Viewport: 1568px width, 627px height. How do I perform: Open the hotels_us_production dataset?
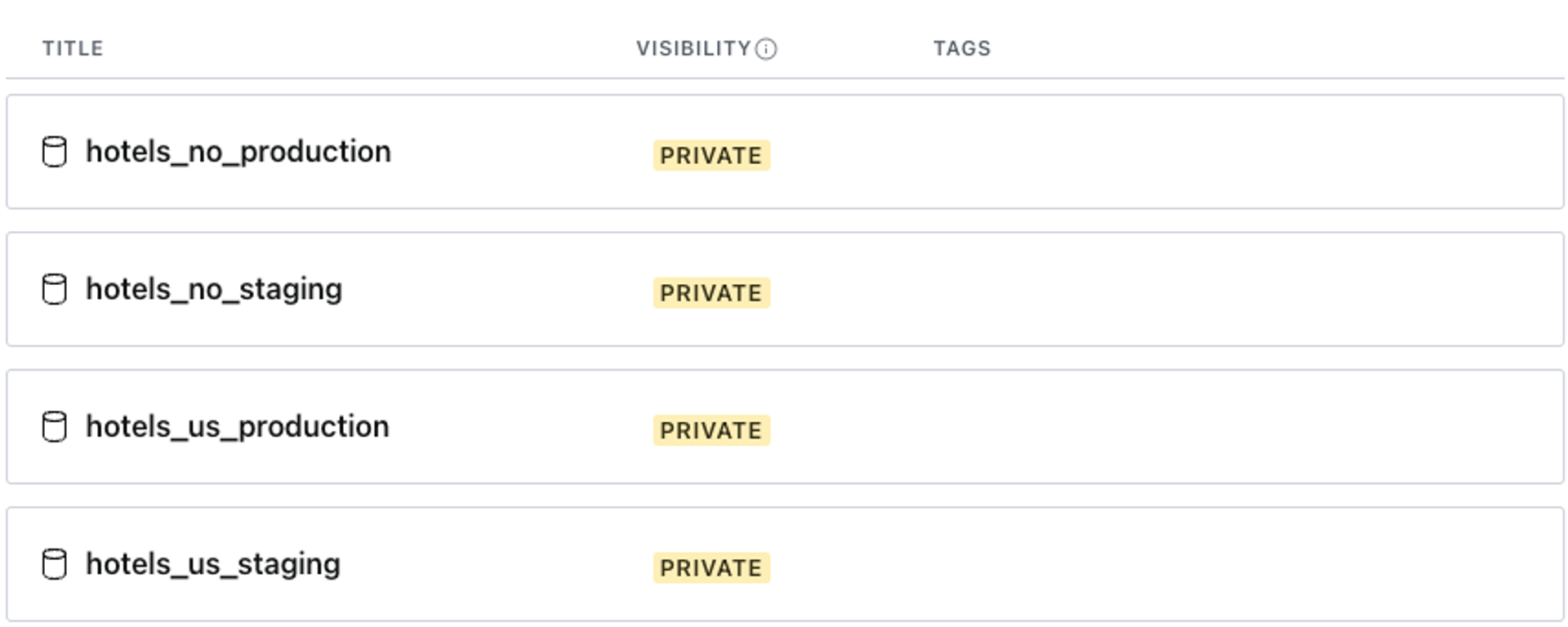[238, 427]
